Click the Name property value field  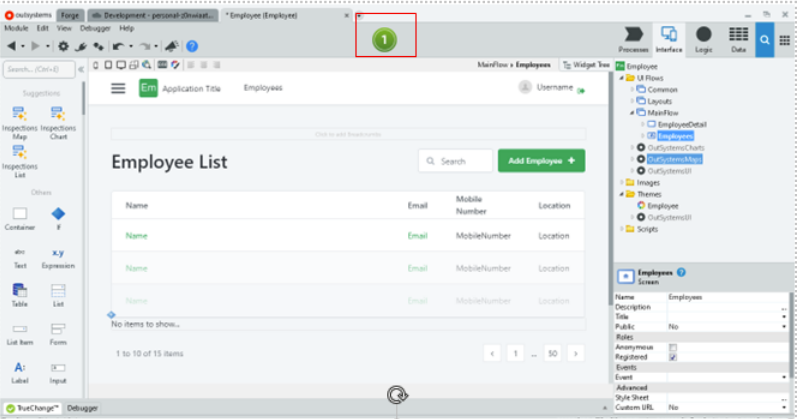tap(727, 297)
